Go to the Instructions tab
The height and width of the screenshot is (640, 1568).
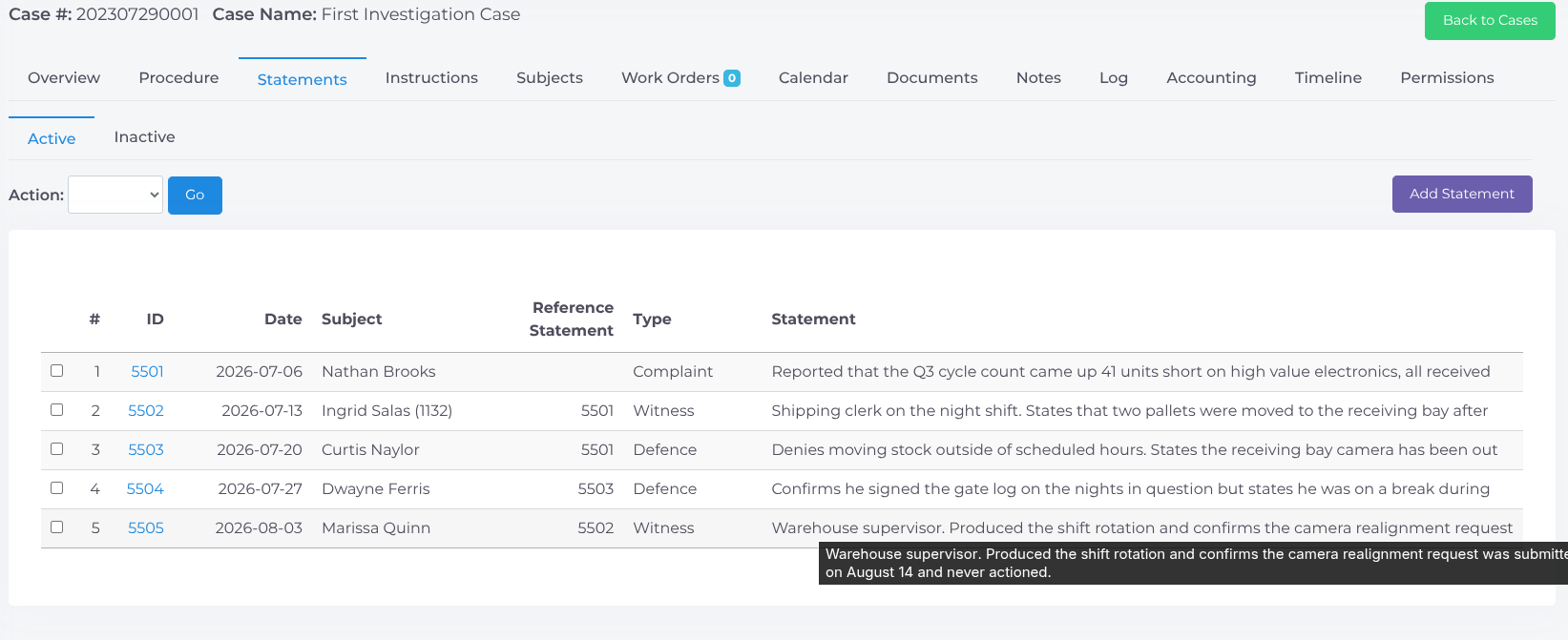pos(431,78)
